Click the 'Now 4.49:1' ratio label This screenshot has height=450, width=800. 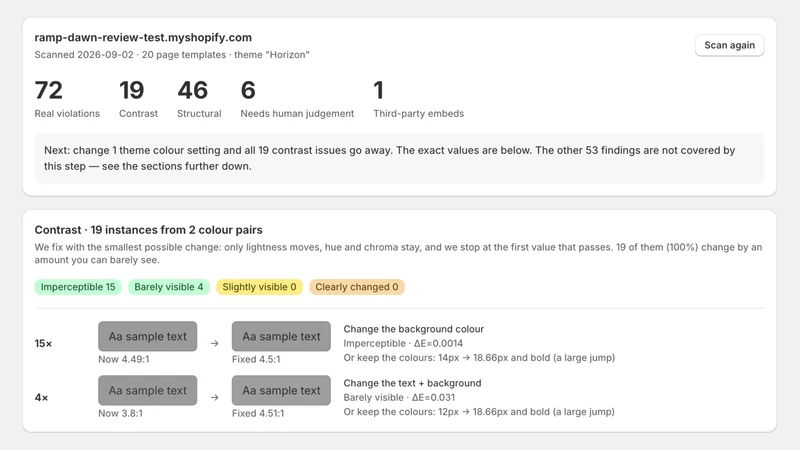tap(124, 359)
